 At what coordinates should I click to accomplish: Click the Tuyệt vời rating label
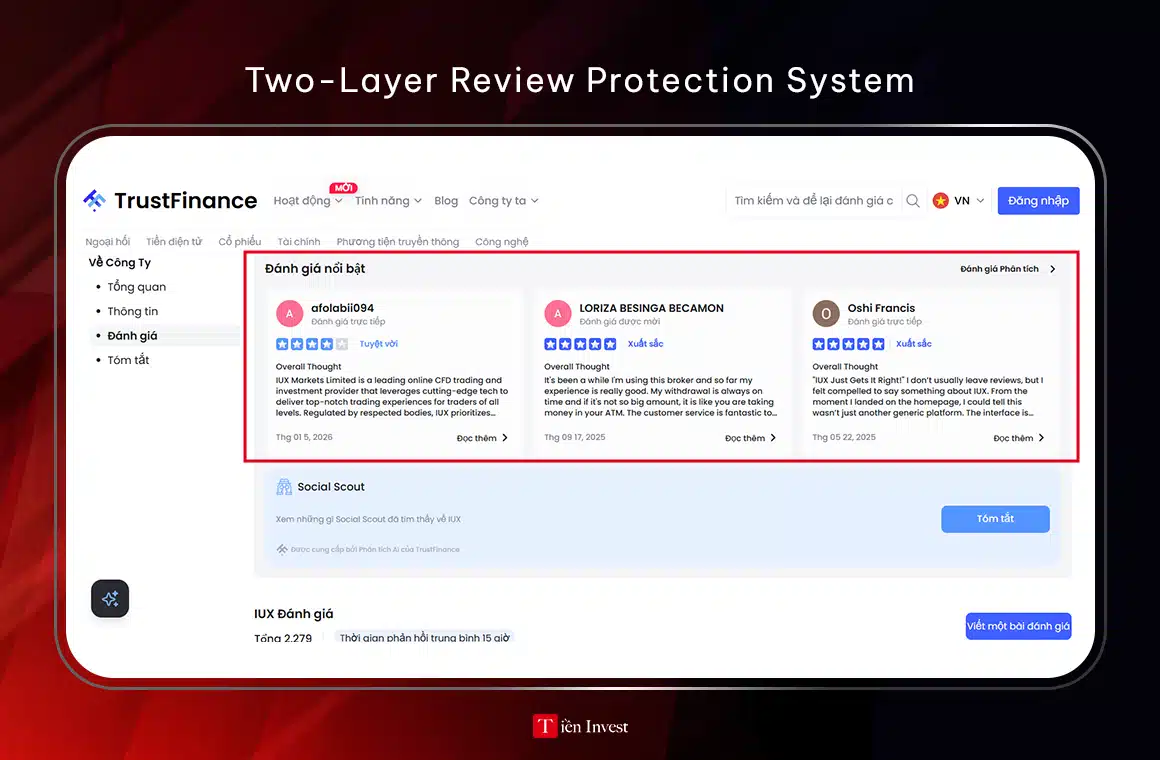coord(378,343)
